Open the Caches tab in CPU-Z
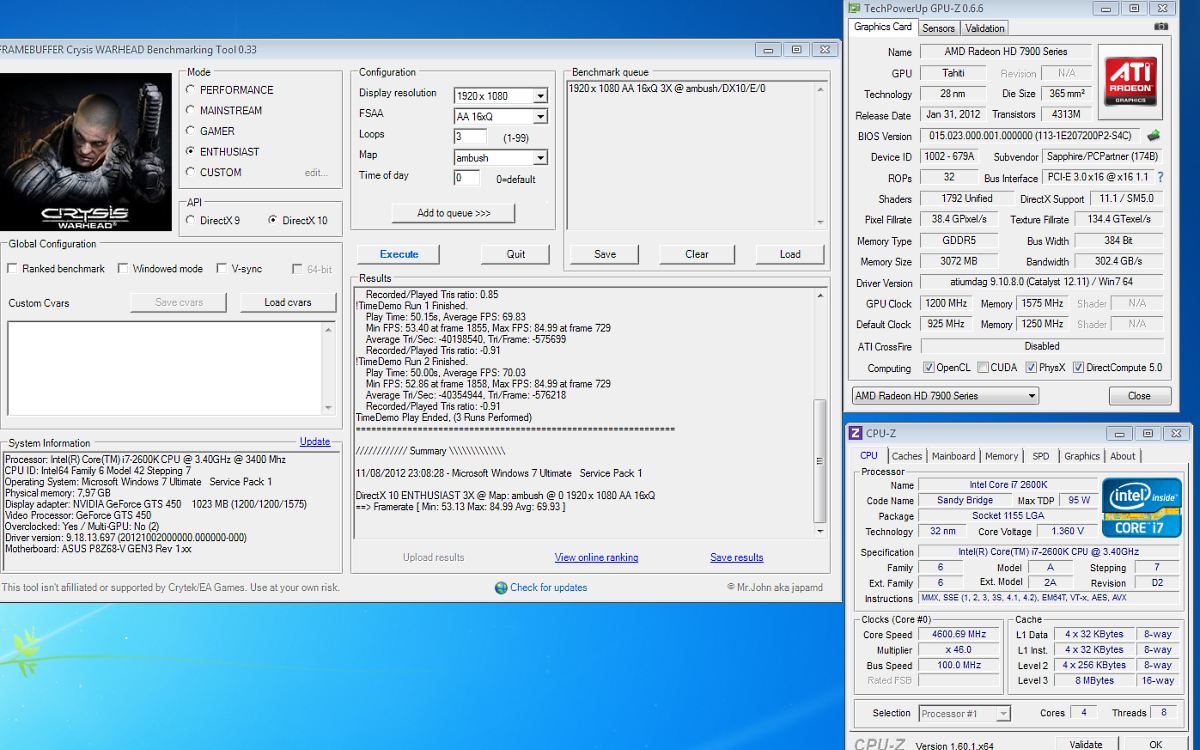Image resolution: width=1200 pixels, height=750 pixels. pos(907,456)
